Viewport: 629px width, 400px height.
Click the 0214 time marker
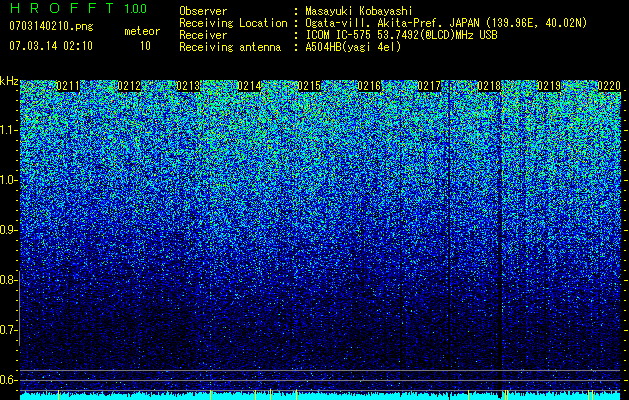(249, 86)
